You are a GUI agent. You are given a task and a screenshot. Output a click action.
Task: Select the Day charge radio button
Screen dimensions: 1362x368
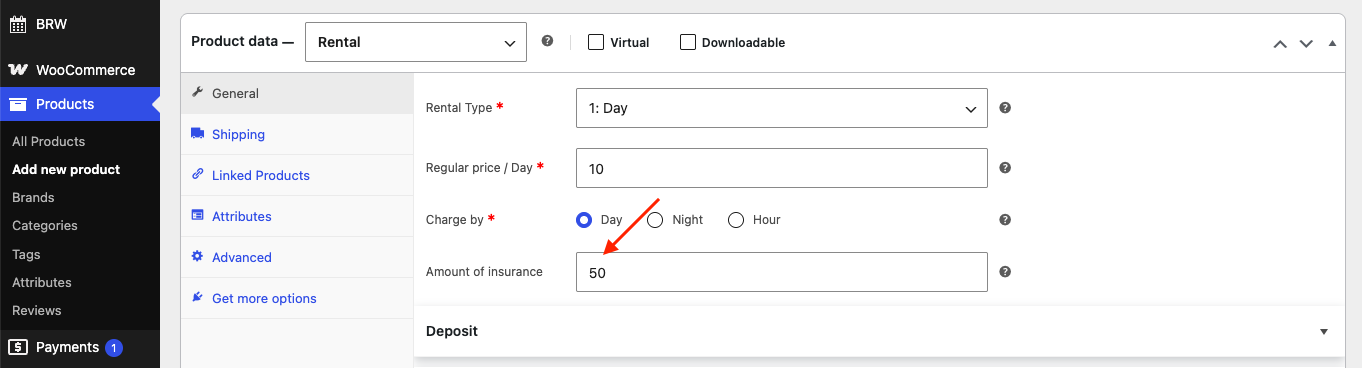point(585,220)
